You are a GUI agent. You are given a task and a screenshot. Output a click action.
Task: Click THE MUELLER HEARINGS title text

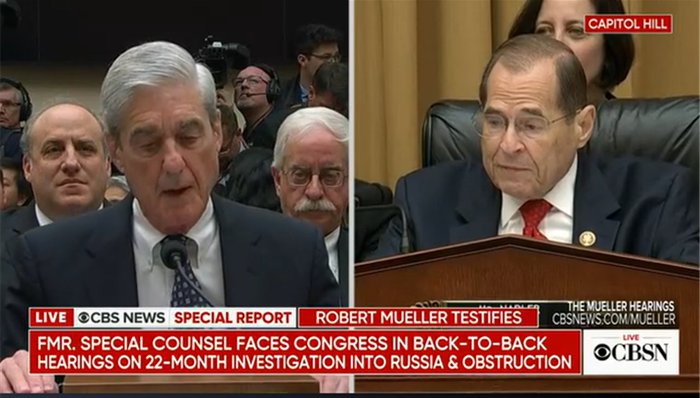click(x=621, y=307)
